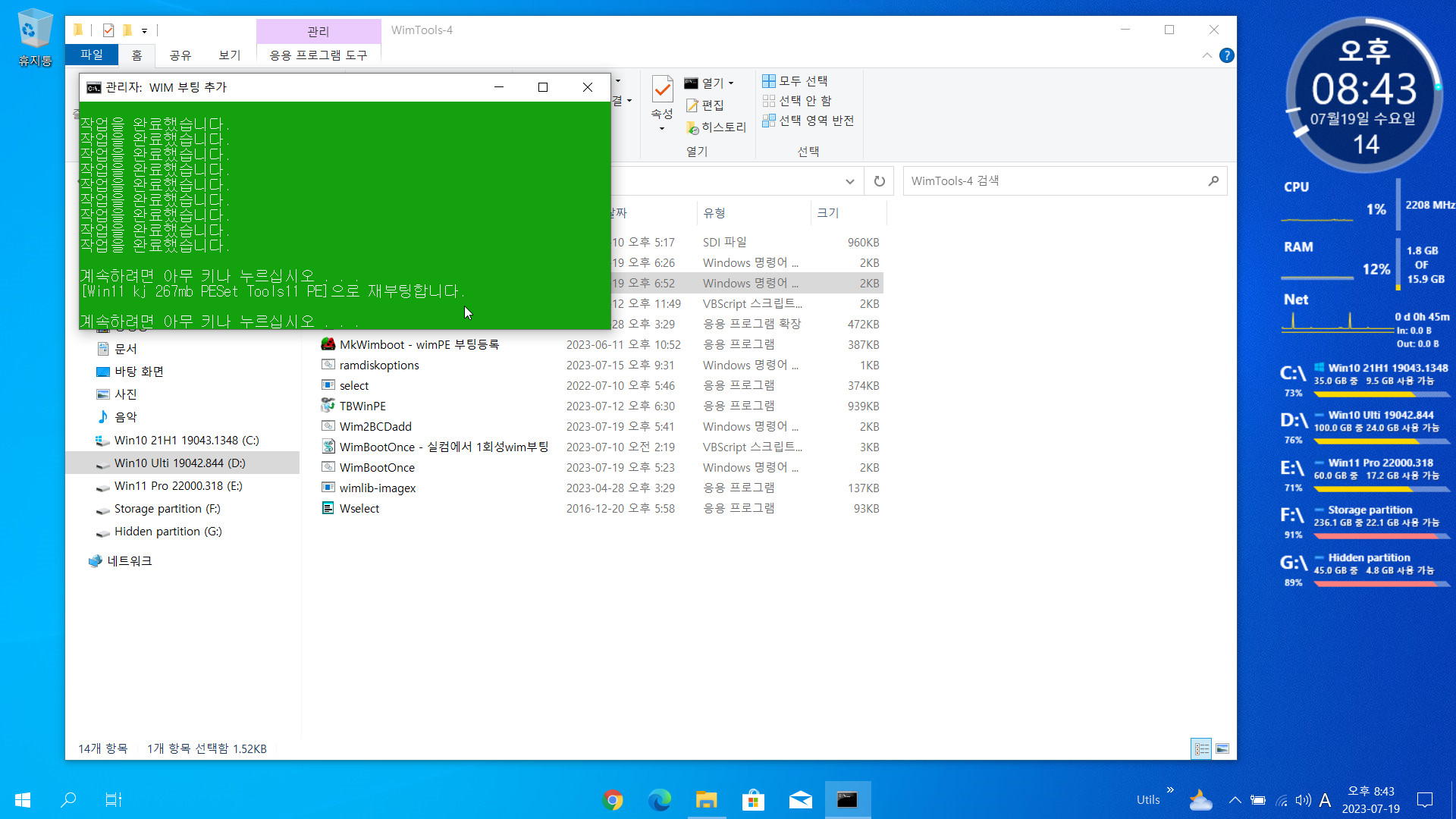Click the refresh button beside address bar

pyautogui.click(x=880, y=181)
